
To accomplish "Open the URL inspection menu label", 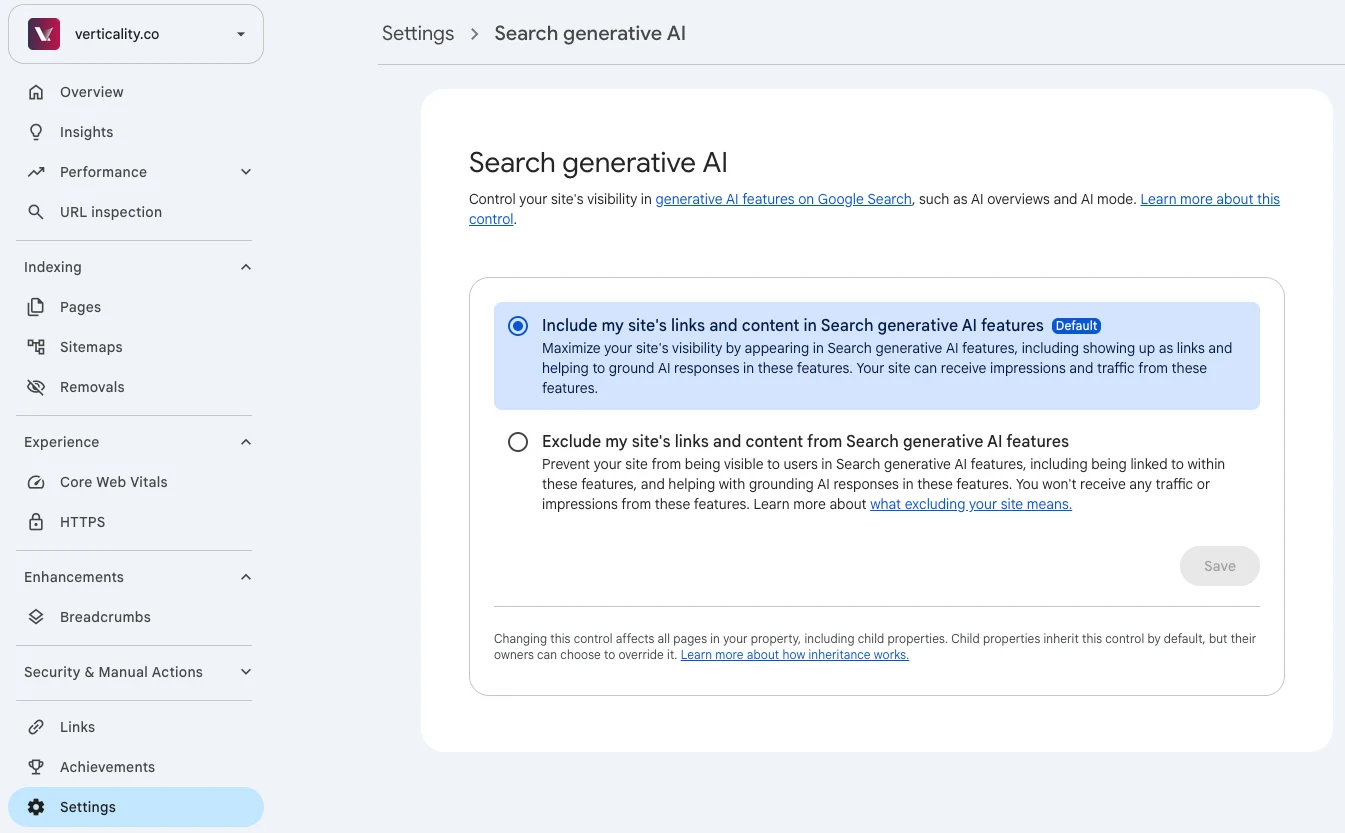I will (111, 212).
